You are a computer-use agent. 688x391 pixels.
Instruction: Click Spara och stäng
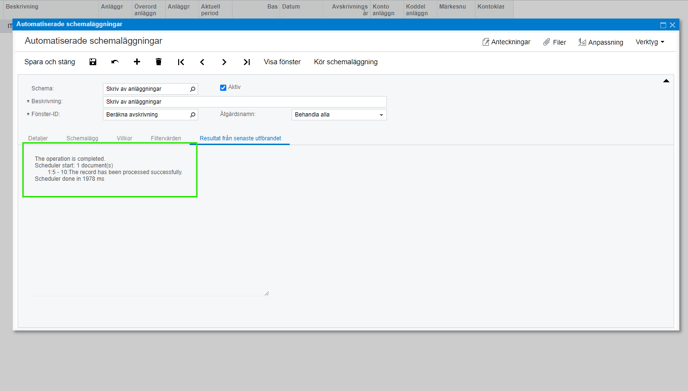click(x=50, y=62)
